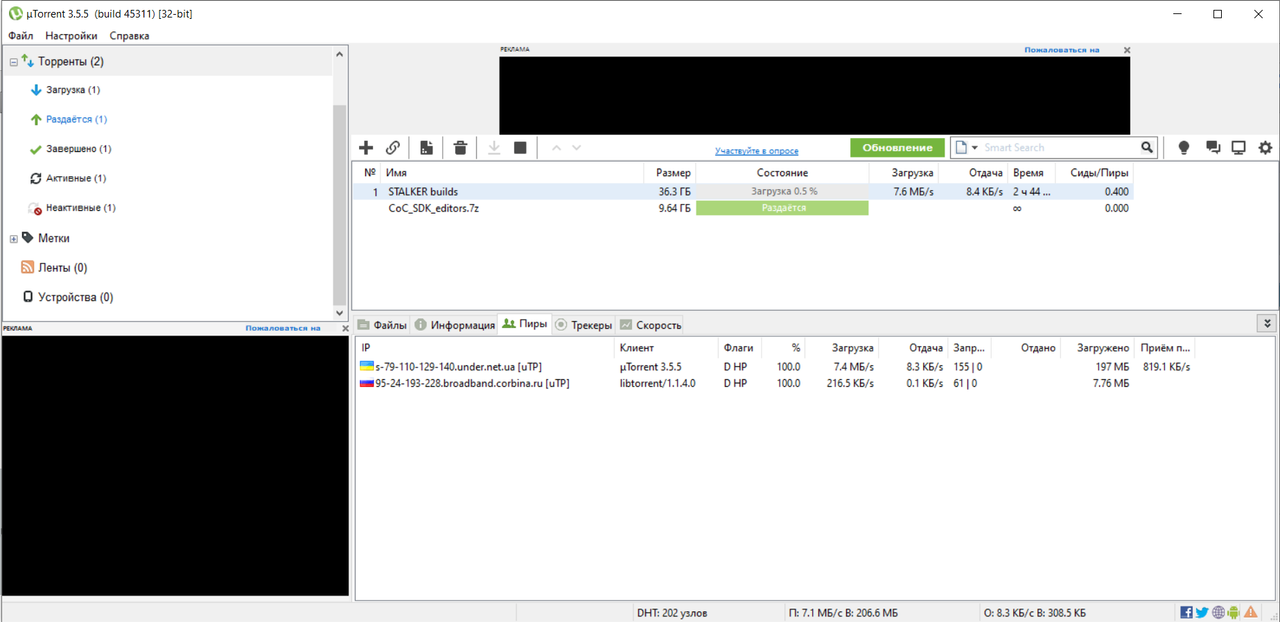
Task: Sort torrents by Имя column header
Action: point(512,173)
